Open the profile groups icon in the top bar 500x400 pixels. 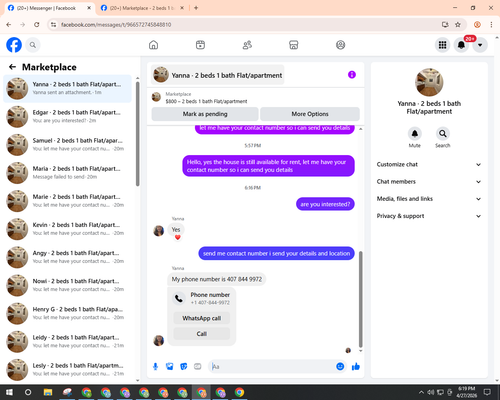(x=340, y=45)
